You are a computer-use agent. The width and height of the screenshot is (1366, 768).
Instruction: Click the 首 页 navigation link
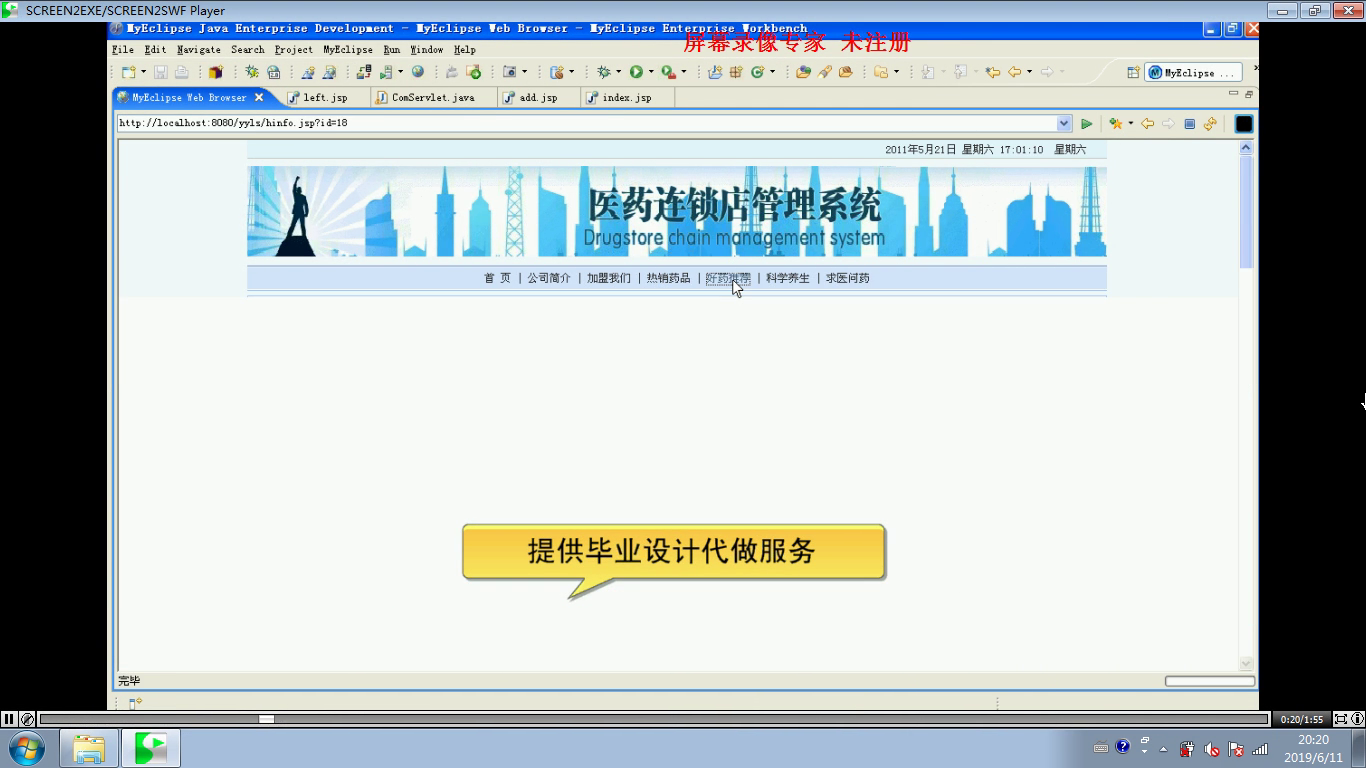[497, 278]
